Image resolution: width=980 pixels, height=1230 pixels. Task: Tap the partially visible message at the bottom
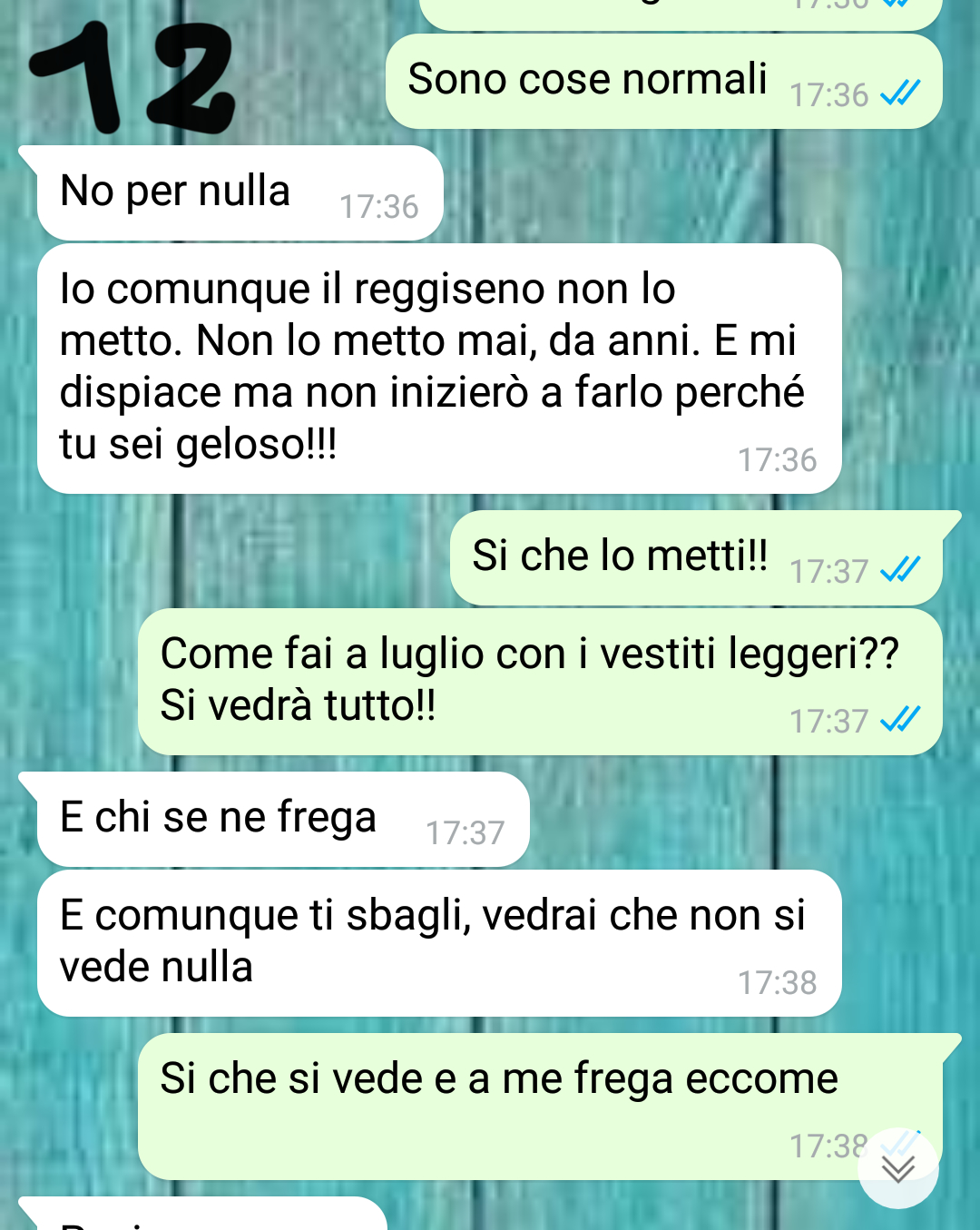204,1214
